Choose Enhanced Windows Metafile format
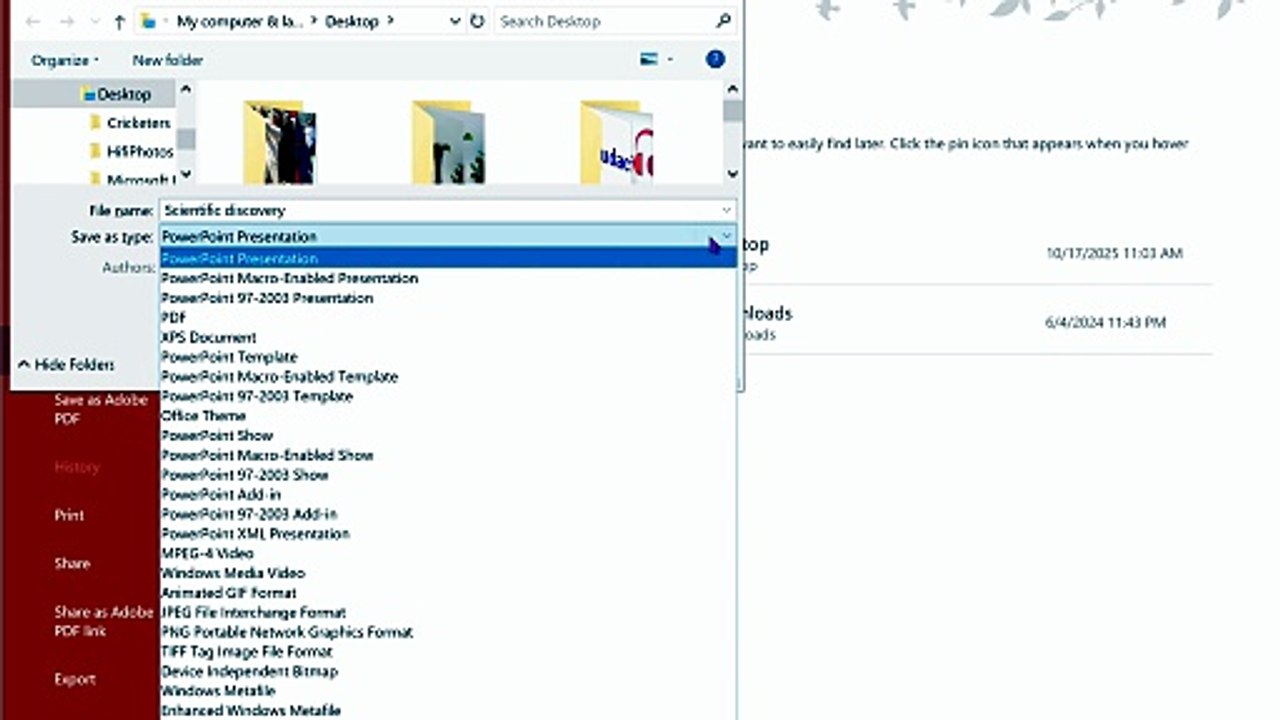Screen dimensions: 1280x720 (x=448, y=710)
